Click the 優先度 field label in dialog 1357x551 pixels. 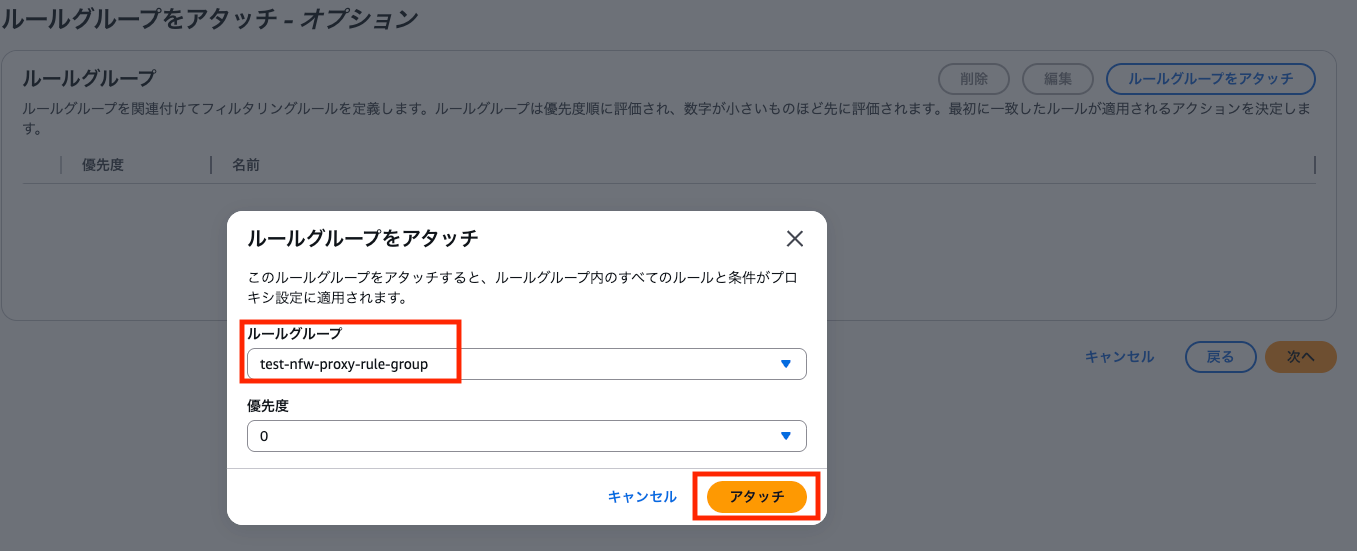pos(267,406)
